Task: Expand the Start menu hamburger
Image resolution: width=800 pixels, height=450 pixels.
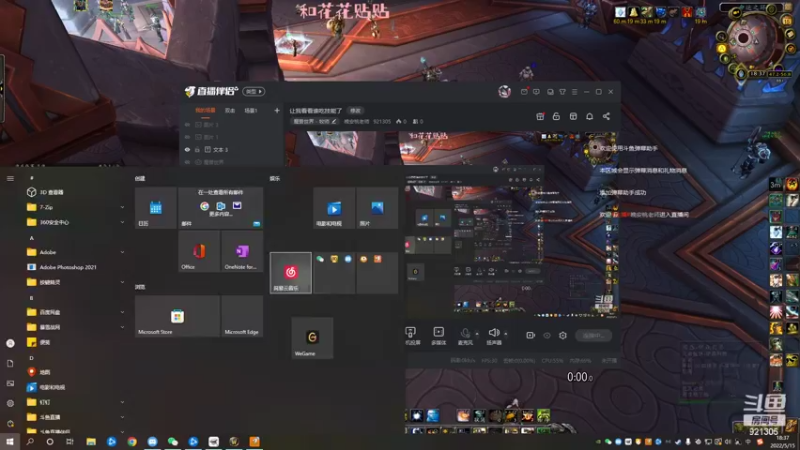Action: pyautogui.click(x=10, y=179)
